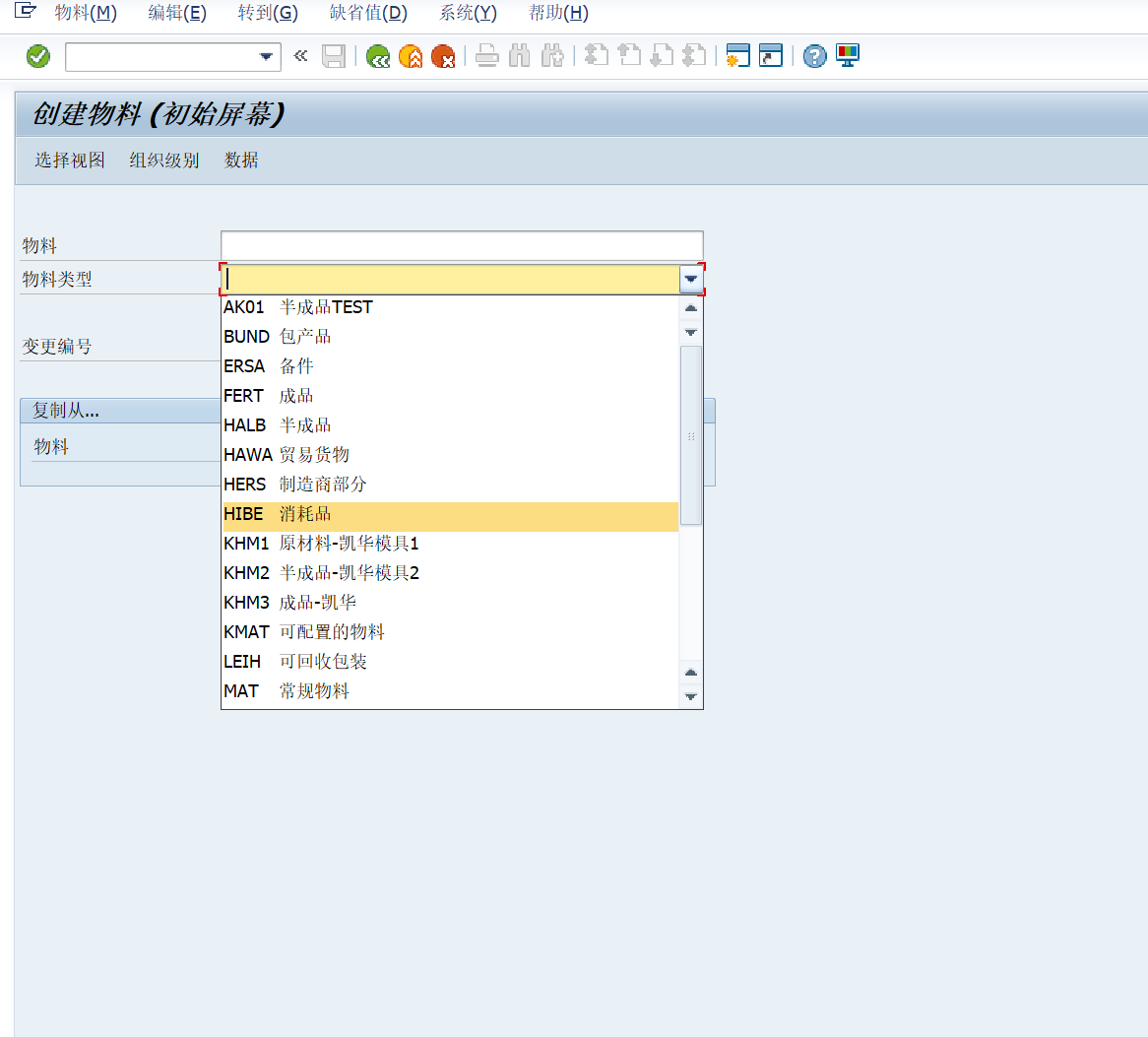1148x1037 pixels.
Task: Click the 选择视图 button
Action: (x=69, y=160)
